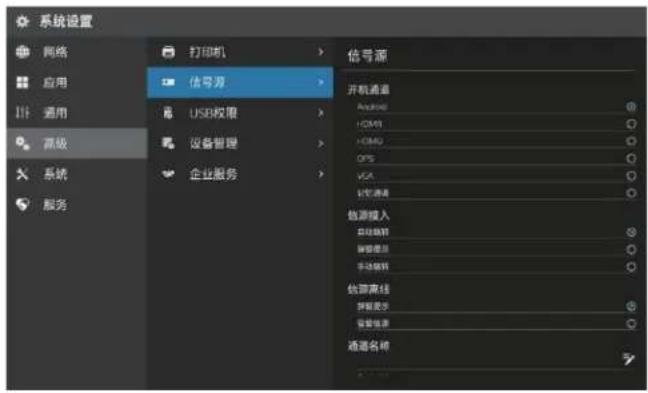
Task: Choose 手动跳转 under 信源接入
Action: [631, 267]
